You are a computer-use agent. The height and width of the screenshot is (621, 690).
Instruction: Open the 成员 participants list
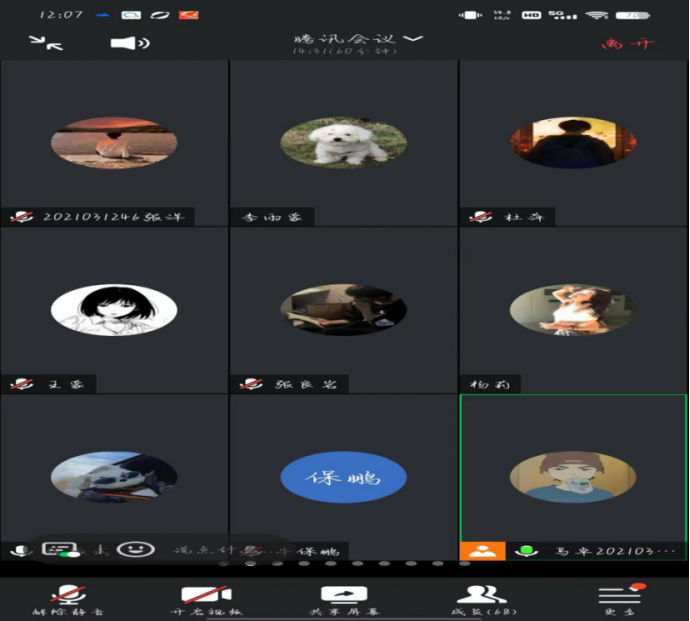(482, 598)
